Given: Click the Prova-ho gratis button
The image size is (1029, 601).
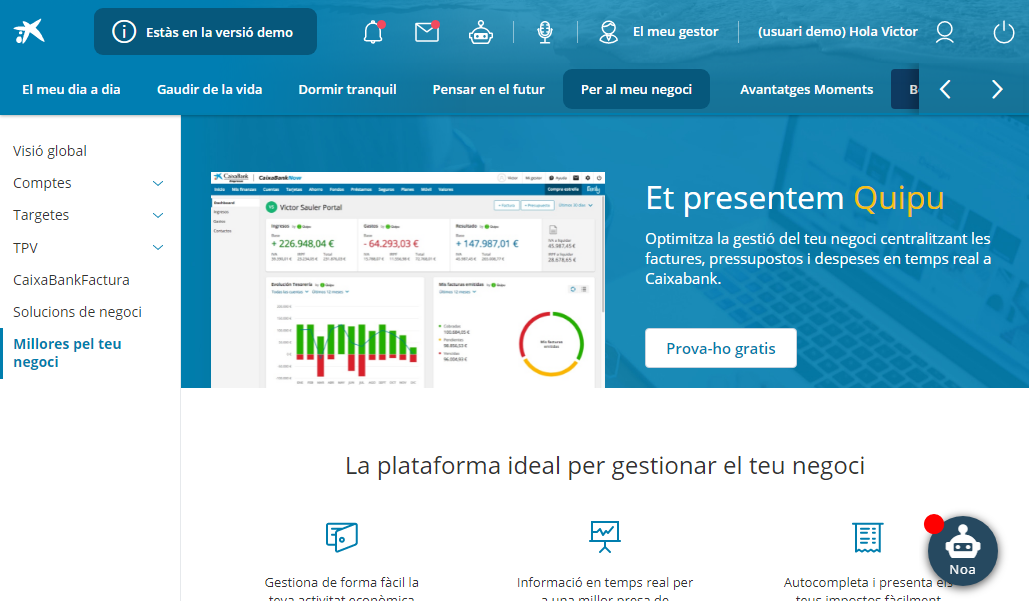Looking at the screenshot, I should 721,348.
